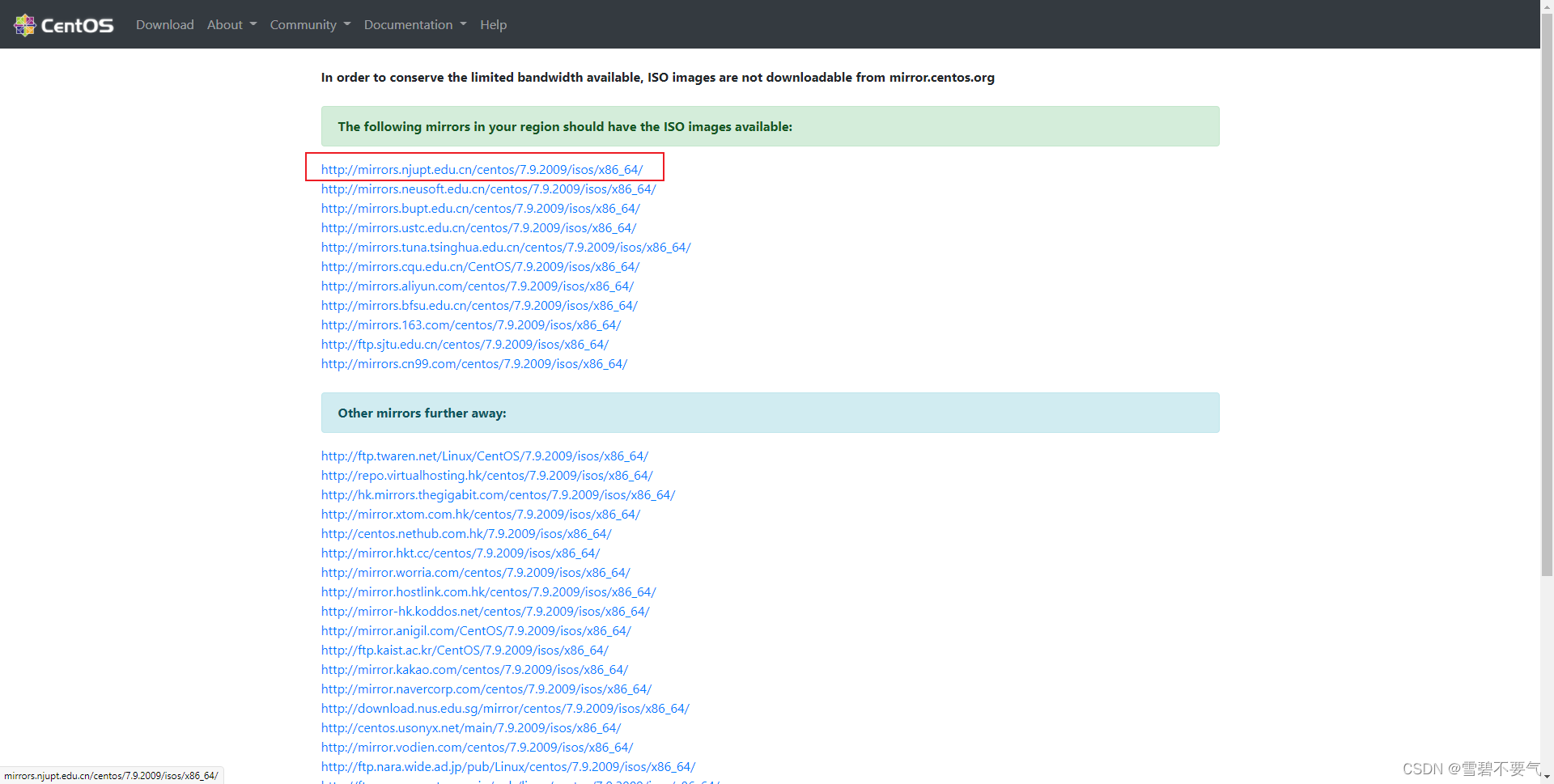This screenshot has height=784, width=1554.
Task: Open the repo.virtualhosting.hk mirror link
Action: (487, 476)
